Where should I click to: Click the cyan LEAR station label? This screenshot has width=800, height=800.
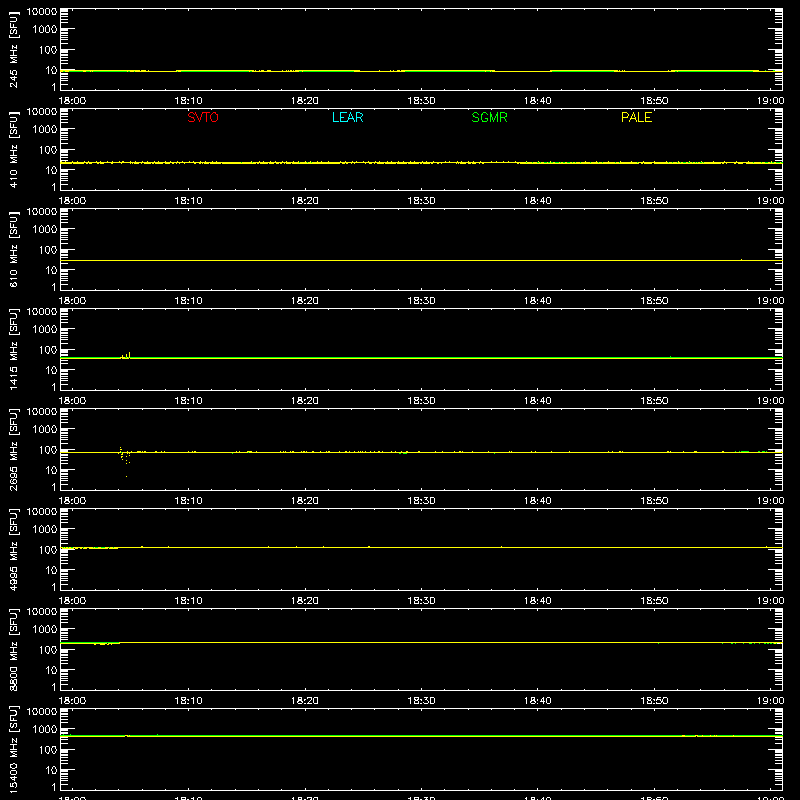[x=347, y=117]
